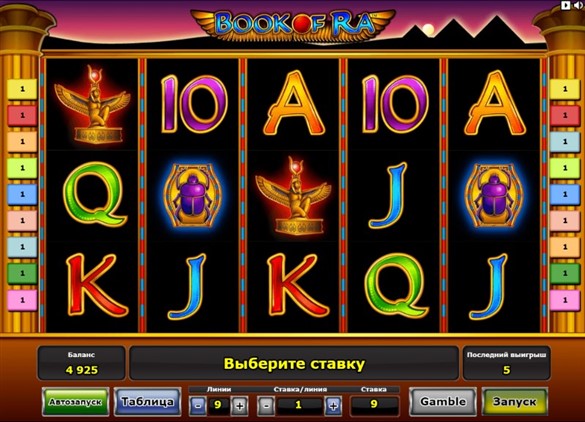This screenshot has height=422, width=585.
Task: Open the Таблица paytable
Action: (147, 401)
